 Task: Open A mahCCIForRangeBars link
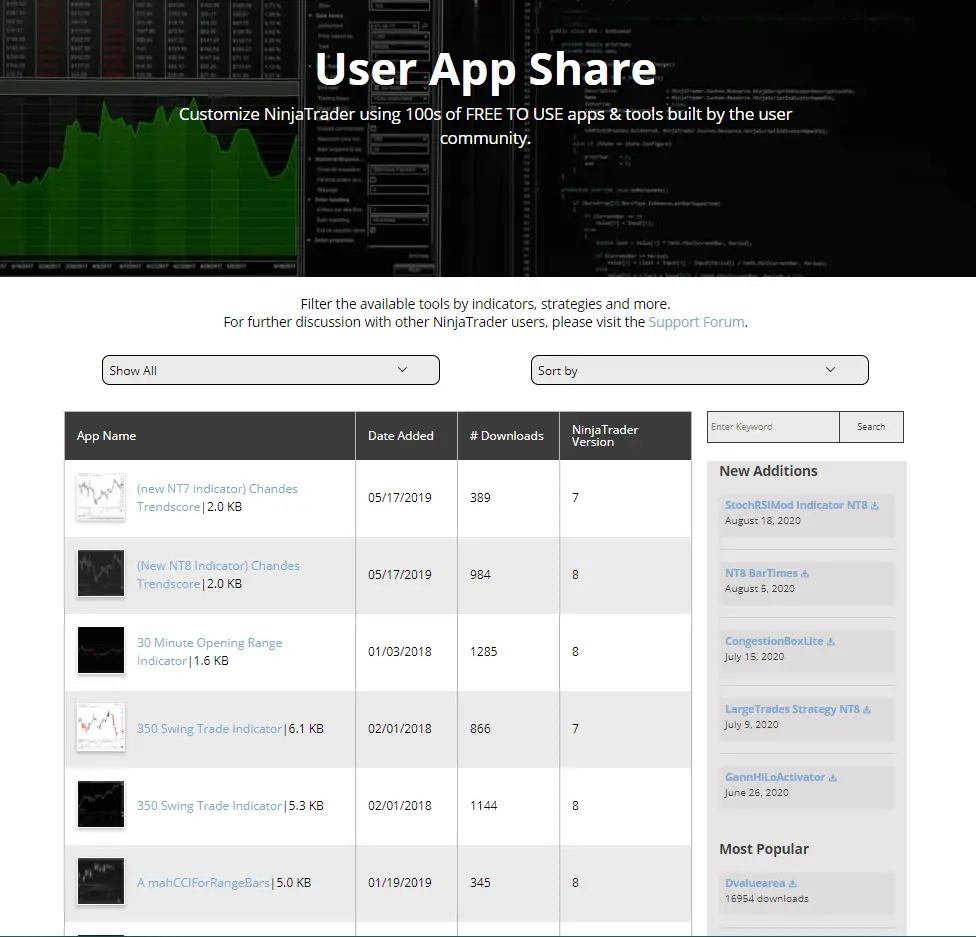(x=203, y=883)
